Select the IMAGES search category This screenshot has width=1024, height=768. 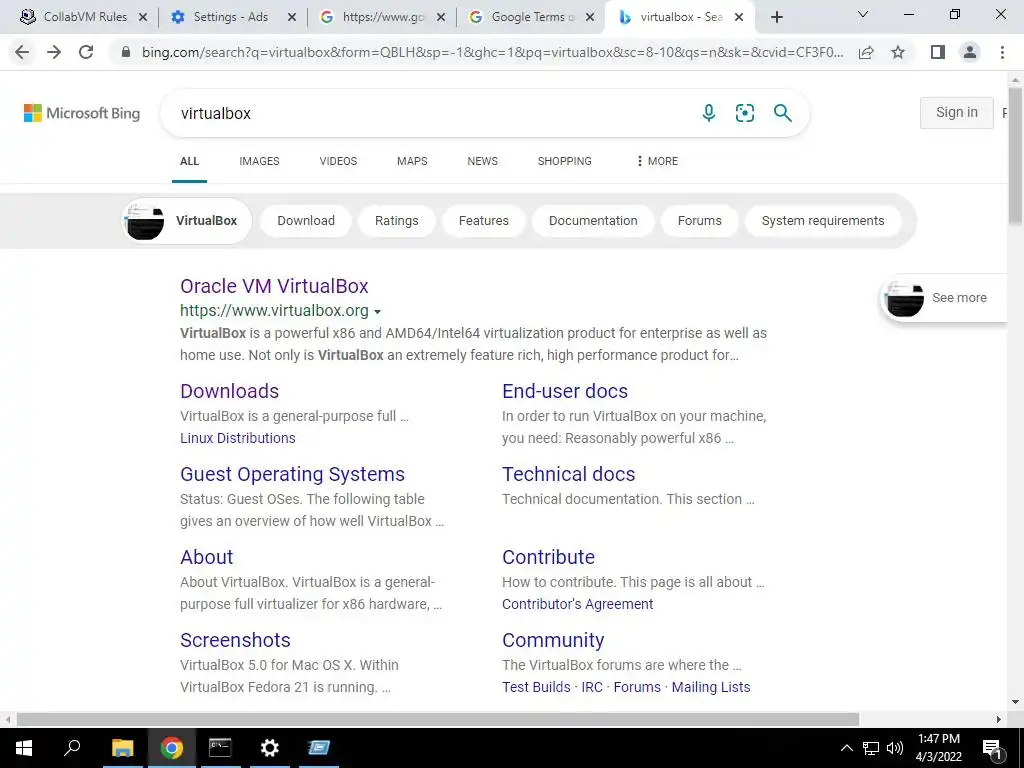tap(259, 161)
